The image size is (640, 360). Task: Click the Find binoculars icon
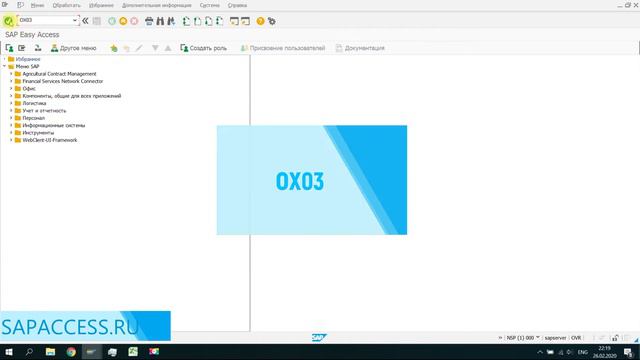pos(160,21)
